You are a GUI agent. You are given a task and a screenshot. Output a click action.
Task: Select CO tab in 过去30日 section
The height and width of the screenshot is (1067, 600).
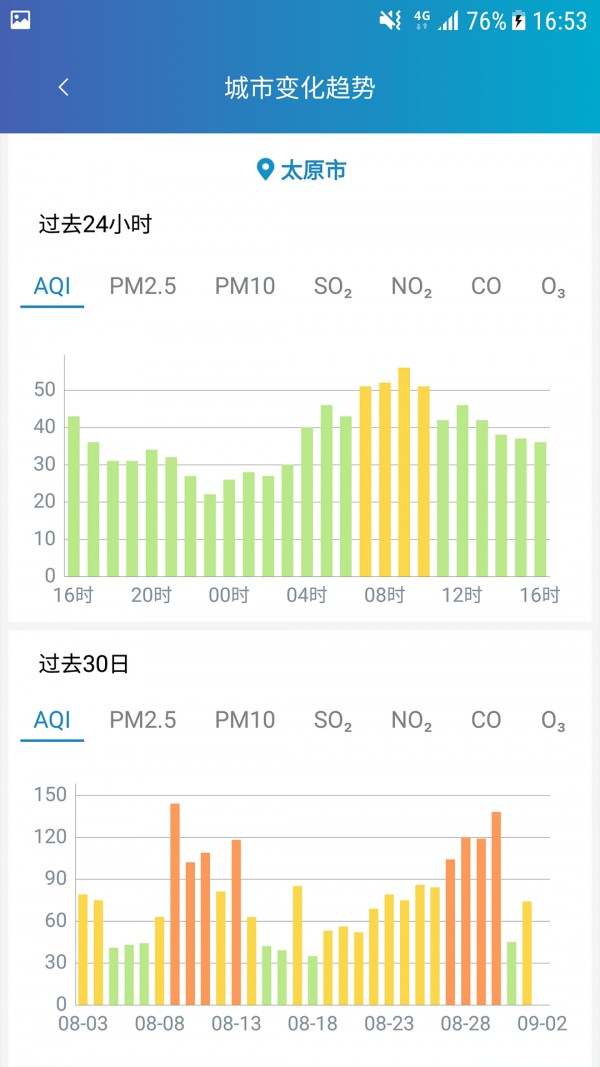point(486,720)
